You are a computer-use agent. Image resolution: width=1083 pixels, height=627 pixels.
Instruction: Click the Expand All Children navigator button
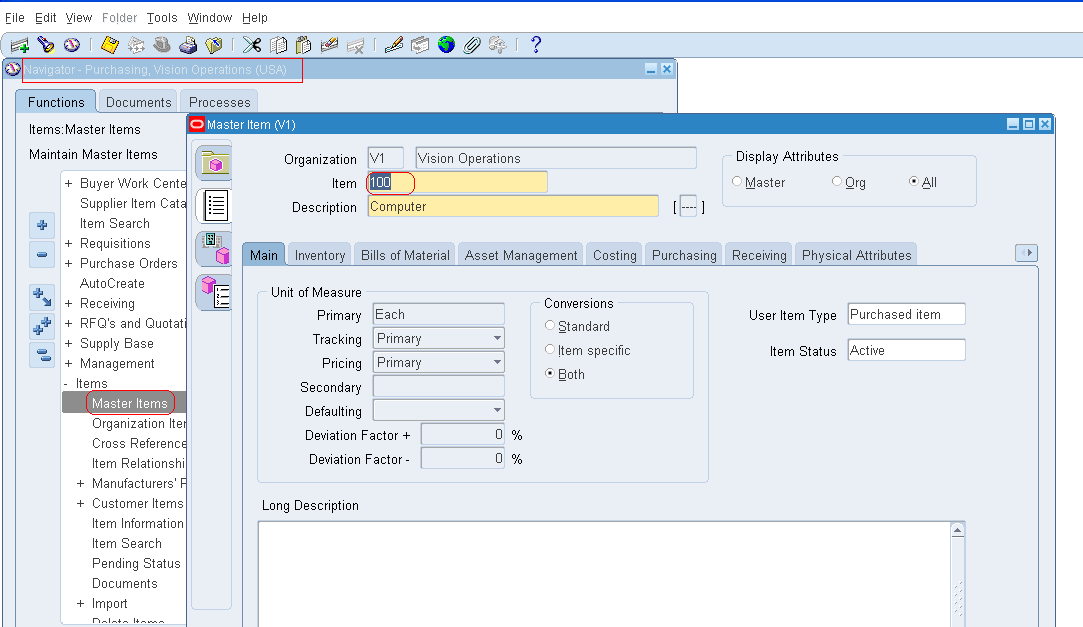click(x=42, y=326)
